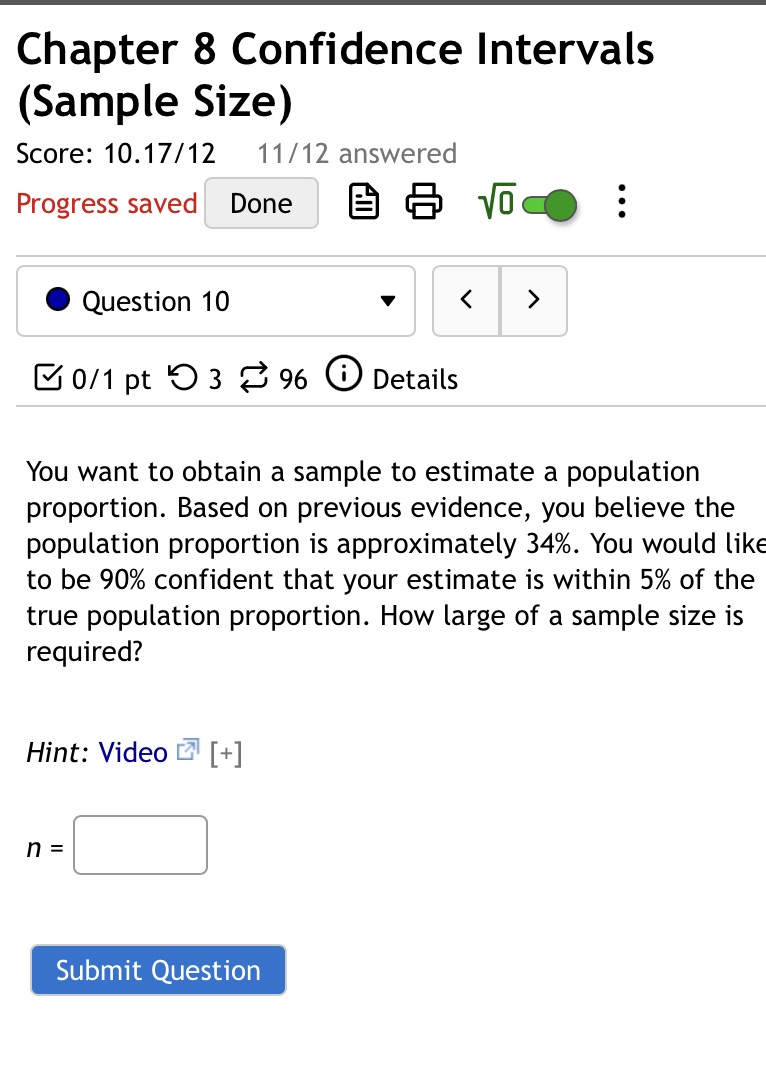The width and height of the screenshot is (766, 1092).
Task: Click the info icon before Details
Action: (x=343, y=375)
